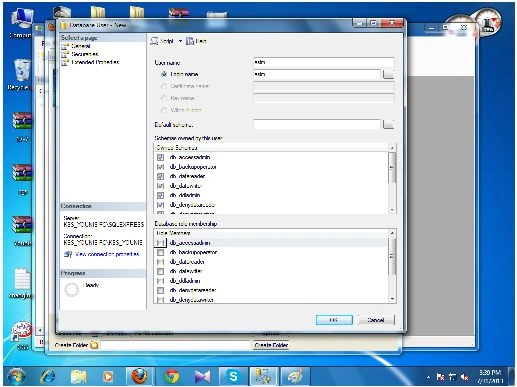Open the Windows Start menu
517x387 pixels.
point(16,377)
